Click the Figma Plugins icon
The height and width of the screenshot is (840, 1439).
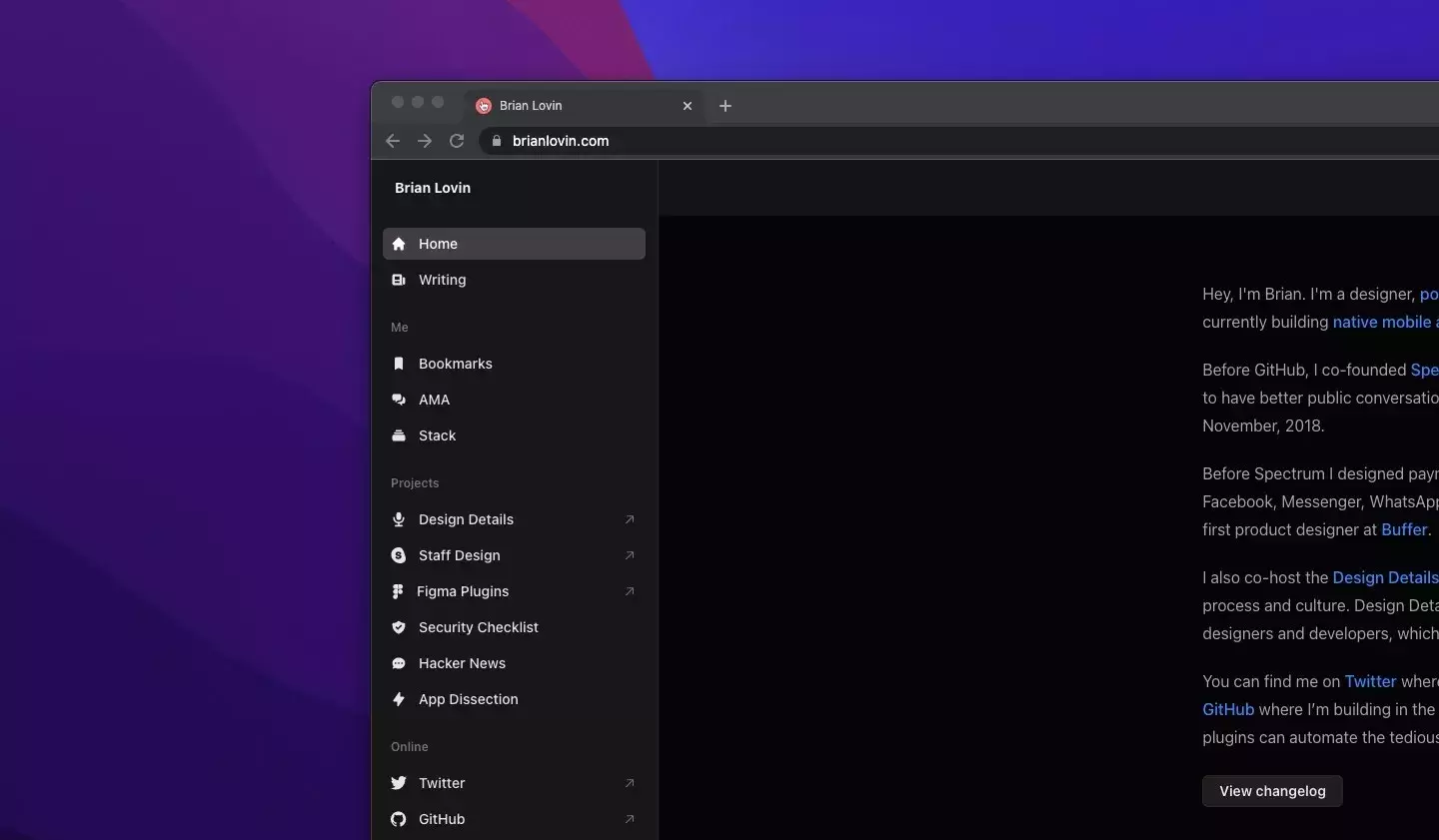398,591
